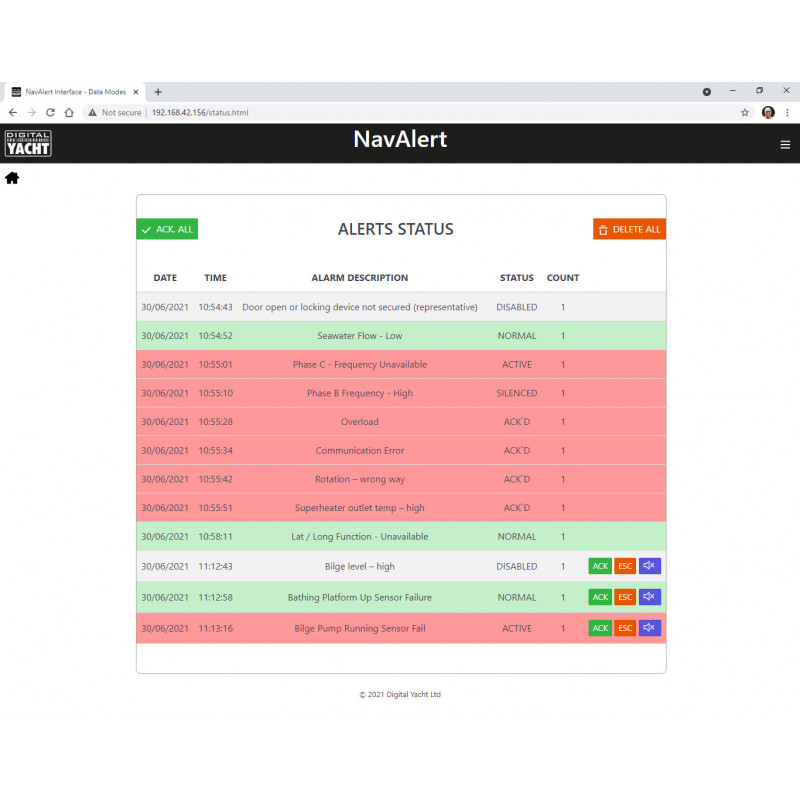Screen dimensions: 800x800
Task: Open the browser profile avatar
Action: click(768, 113)
